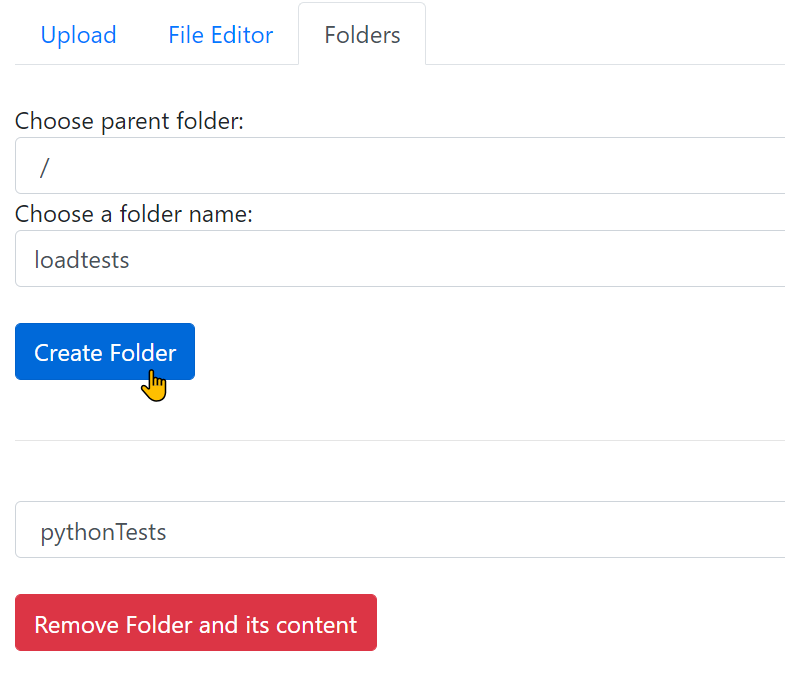Click the Create Folder button
The height and width of the screenshot is (698, 785).
[105, 352]
